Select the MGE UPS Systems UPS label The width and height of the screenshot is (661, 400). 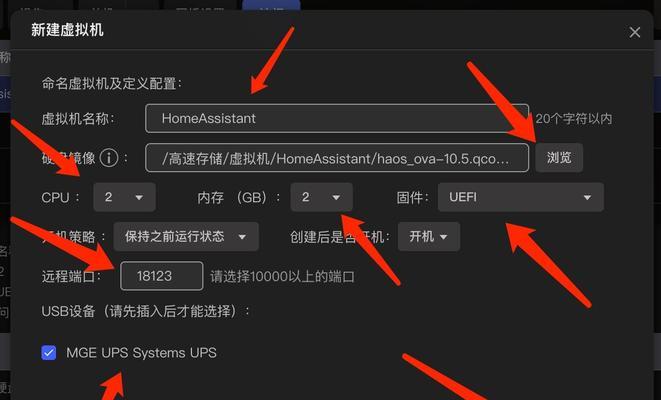coord(141,352)
